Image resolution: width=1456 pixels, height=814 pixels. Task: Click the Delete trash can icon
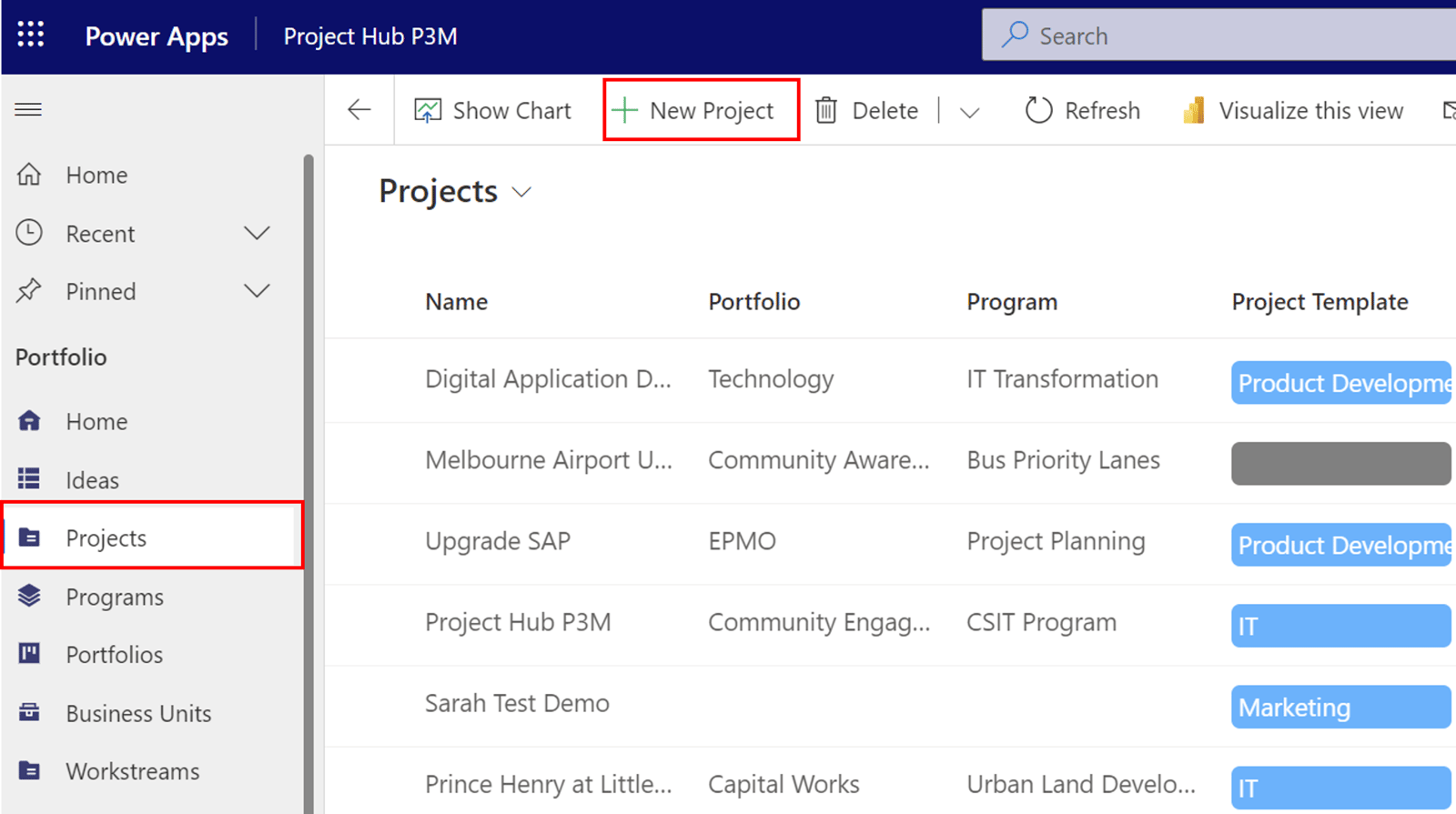(826, 110)
